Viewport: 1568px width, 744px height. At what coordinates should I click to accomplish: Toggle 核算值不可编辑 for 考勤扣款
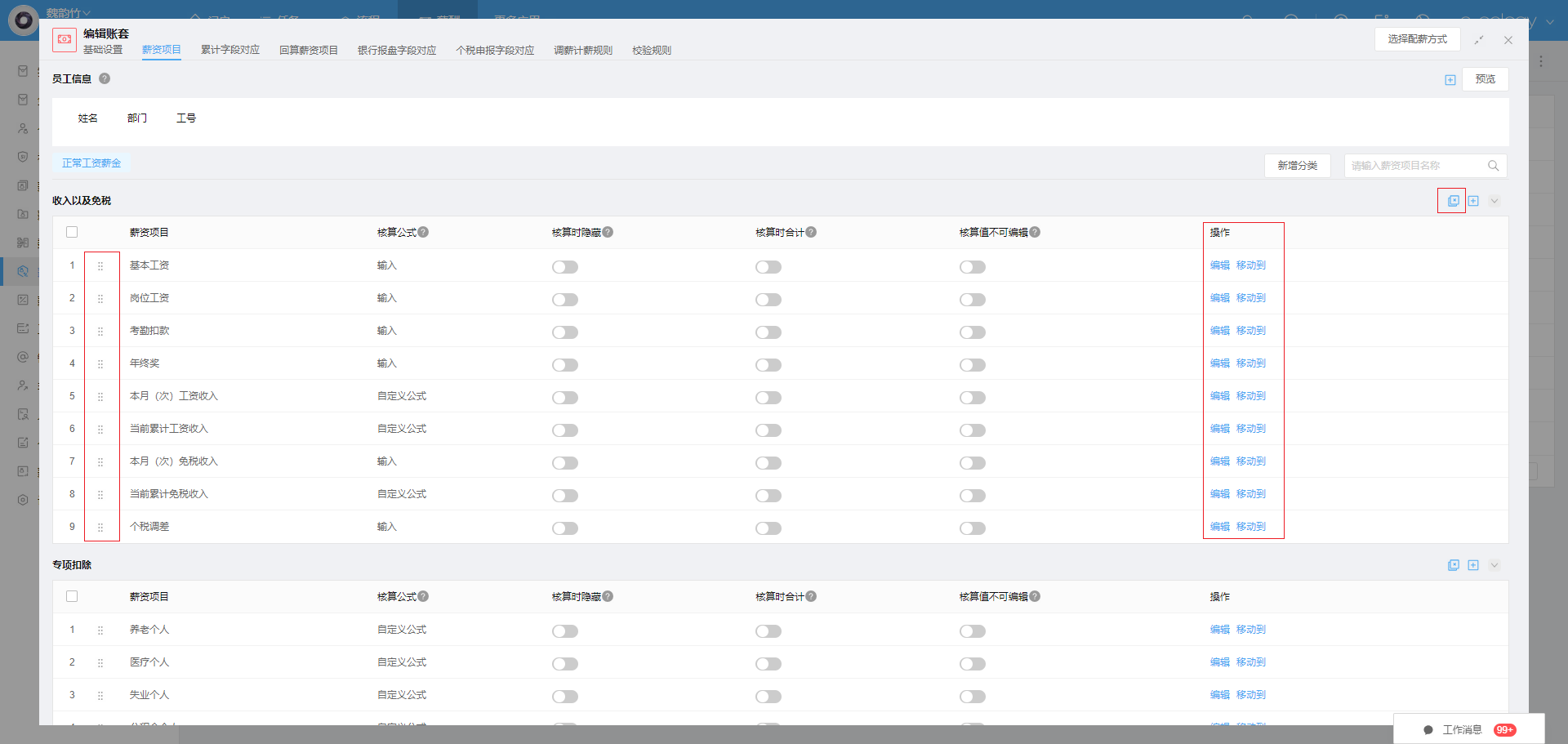[x=973, y=332]
